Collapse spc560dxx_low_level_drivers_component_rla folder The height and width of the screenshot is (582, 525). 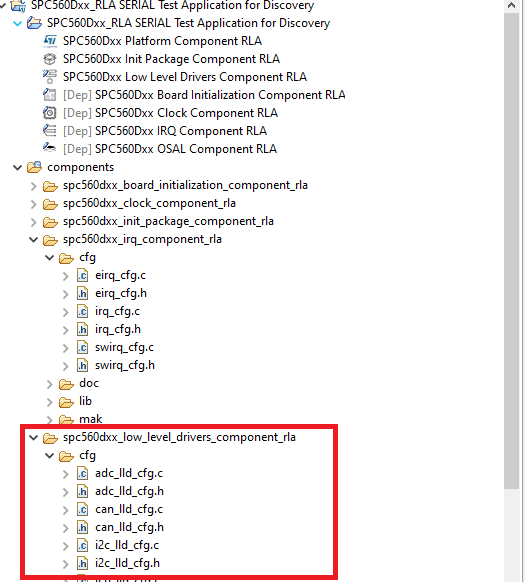pyautogui.click(x=33, y=437)
